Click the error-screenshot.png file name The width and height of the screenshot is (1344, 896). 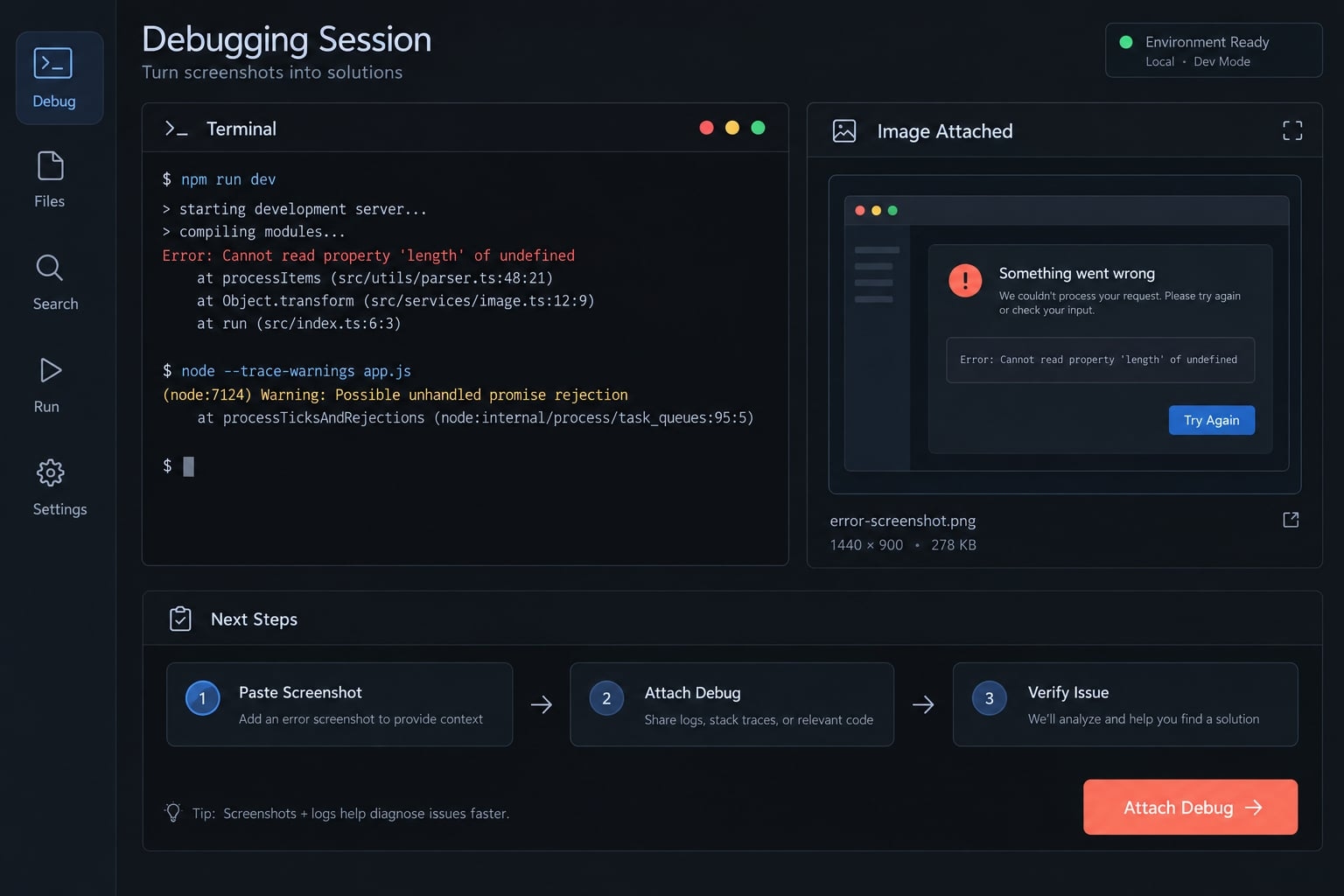pos(903,521)
